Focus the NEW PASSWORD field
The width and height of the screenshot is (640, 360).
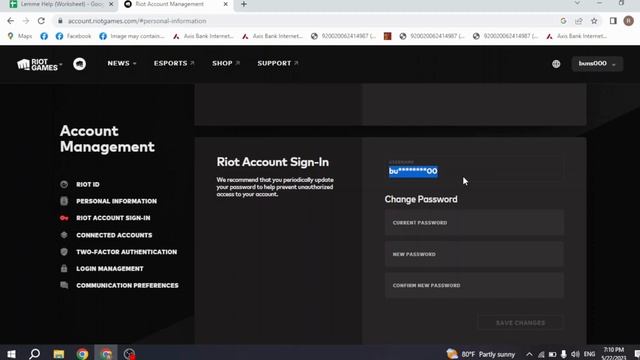pos(474,254)
